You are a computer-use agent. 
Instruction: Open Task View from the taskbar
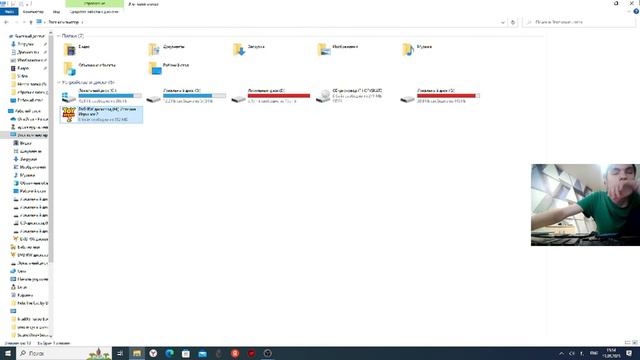pos(120,353)
